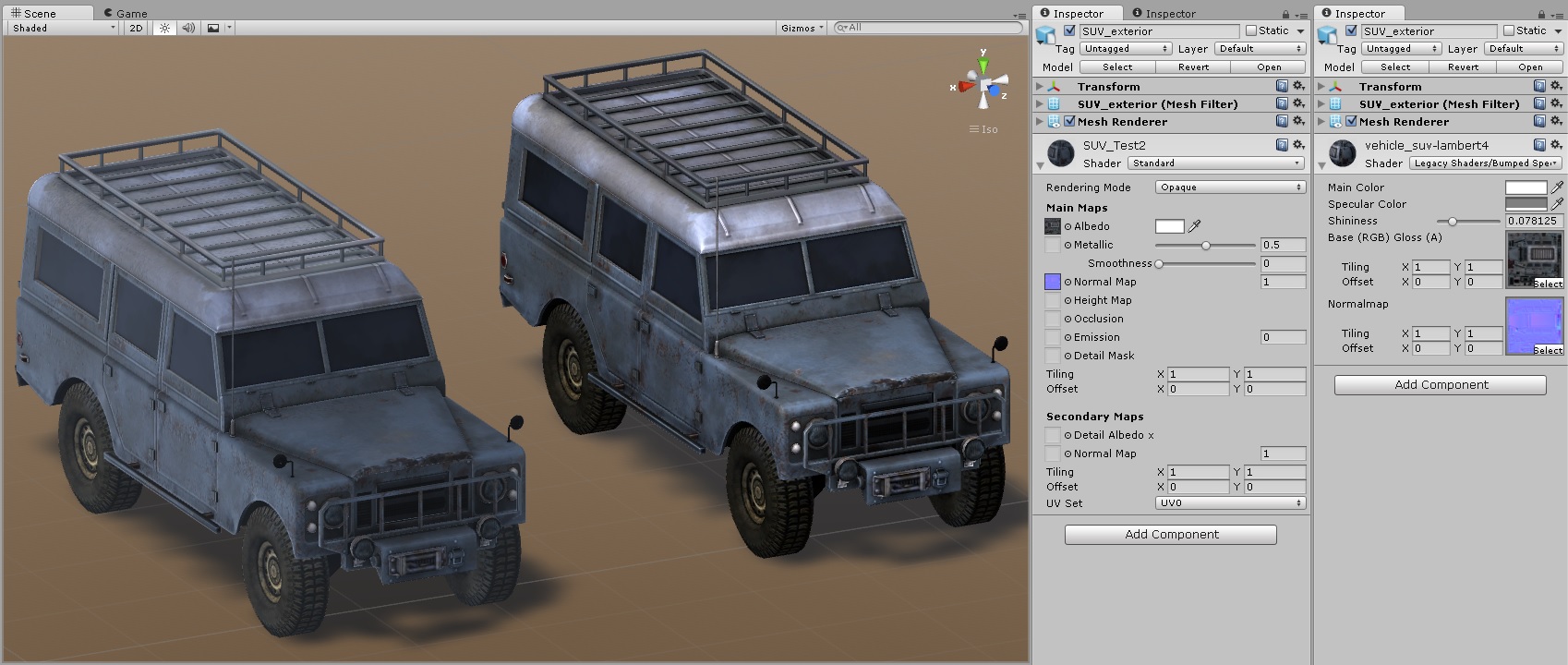Pick the Albedo color with the eyedropper
This screenshot has width=1568, height=665.
pos(1195,225)
